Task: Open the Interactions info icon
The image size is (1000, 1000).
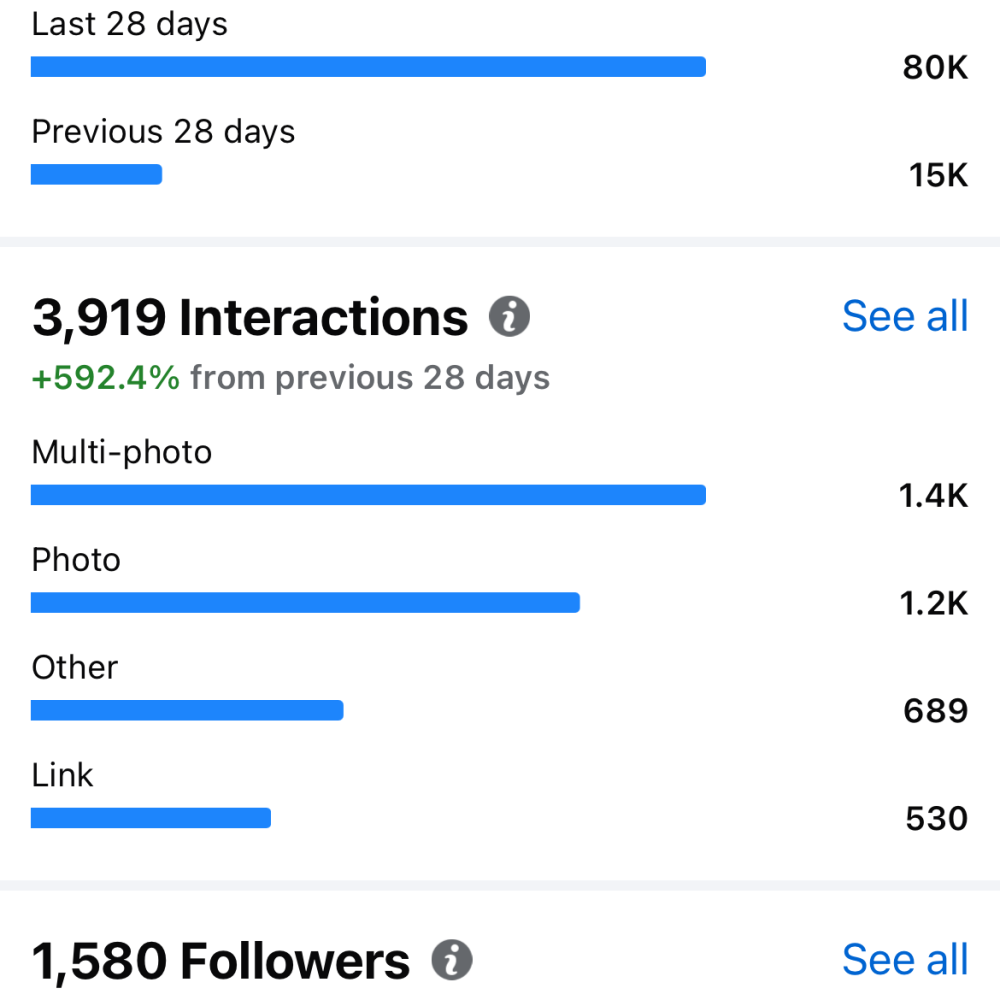Action: click(509, 316)
